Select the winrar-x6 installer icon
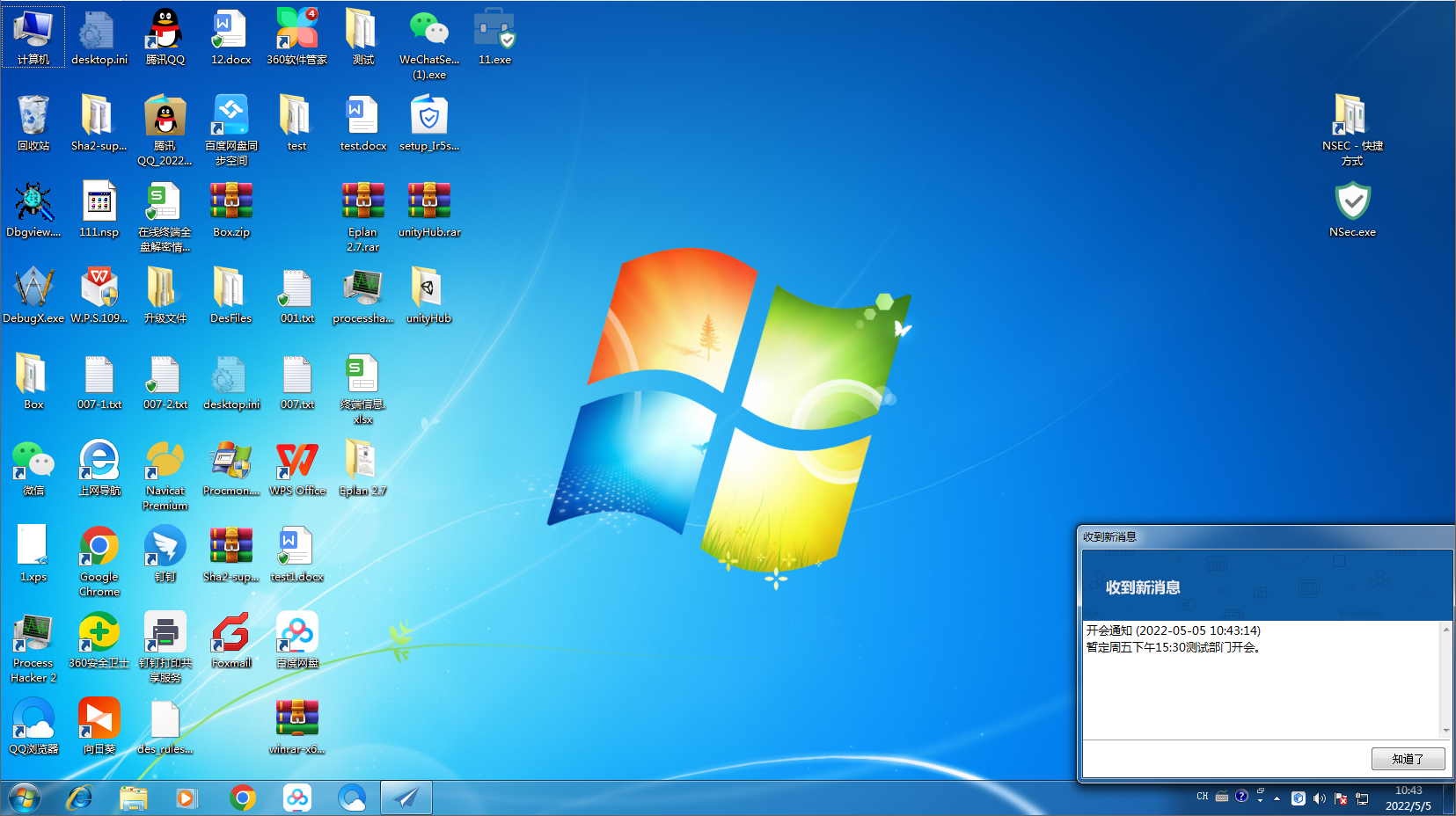Image resolution: width=1456 pixels, height=816 pixels. [x=297, y=726]
